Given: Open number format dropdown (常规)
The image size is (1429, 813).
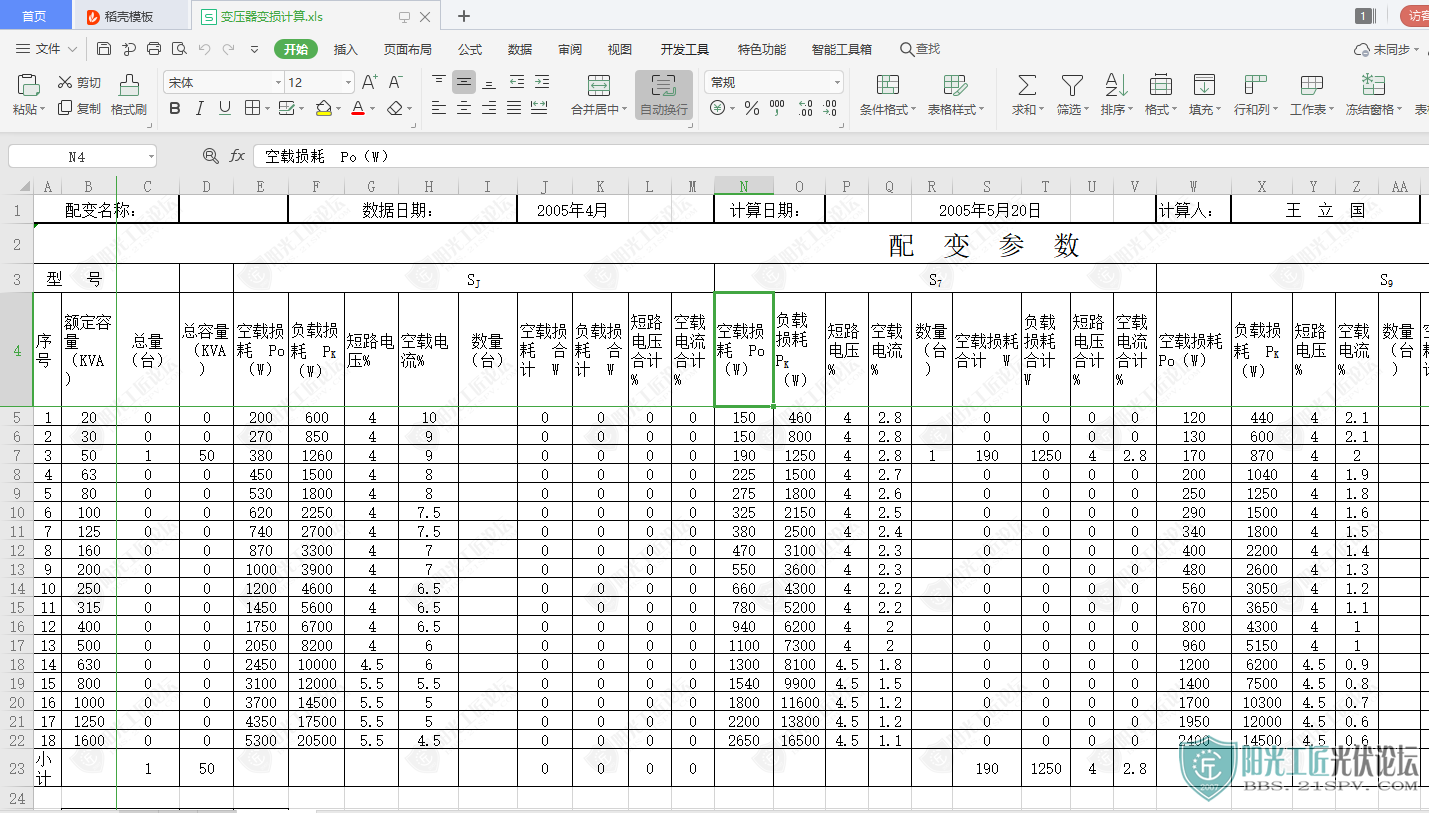Looking at the screenshot, I should click(x=836, y=82).
